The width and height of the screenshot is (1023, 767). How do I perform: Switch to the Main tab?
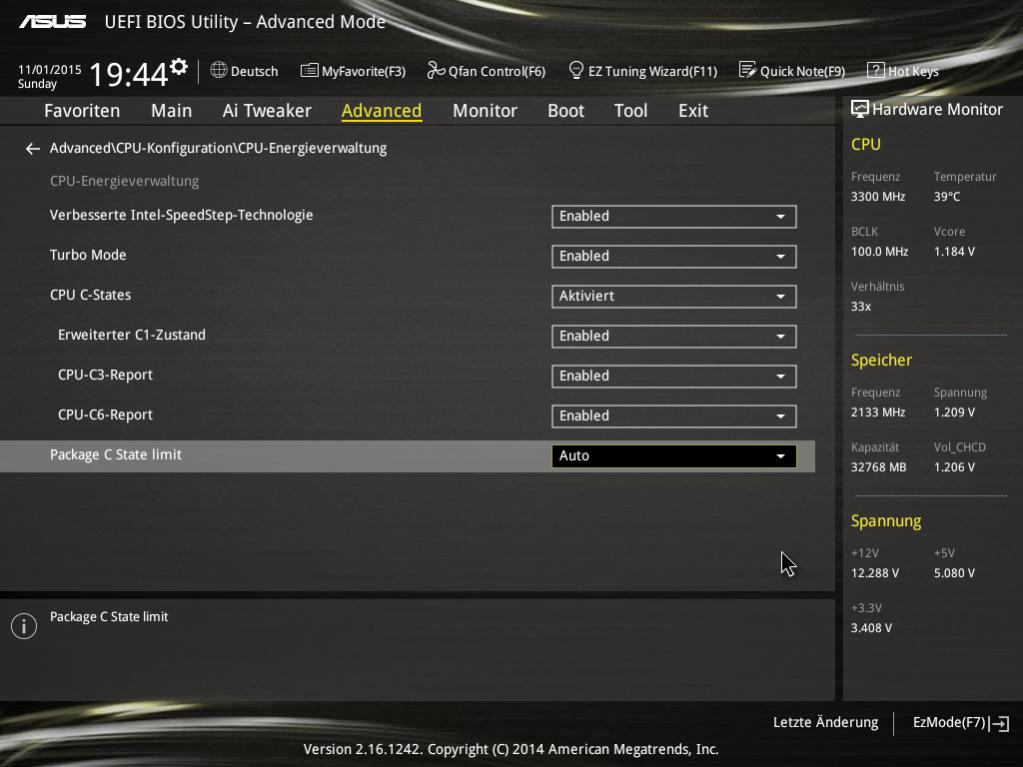click(x=172, y=111)
